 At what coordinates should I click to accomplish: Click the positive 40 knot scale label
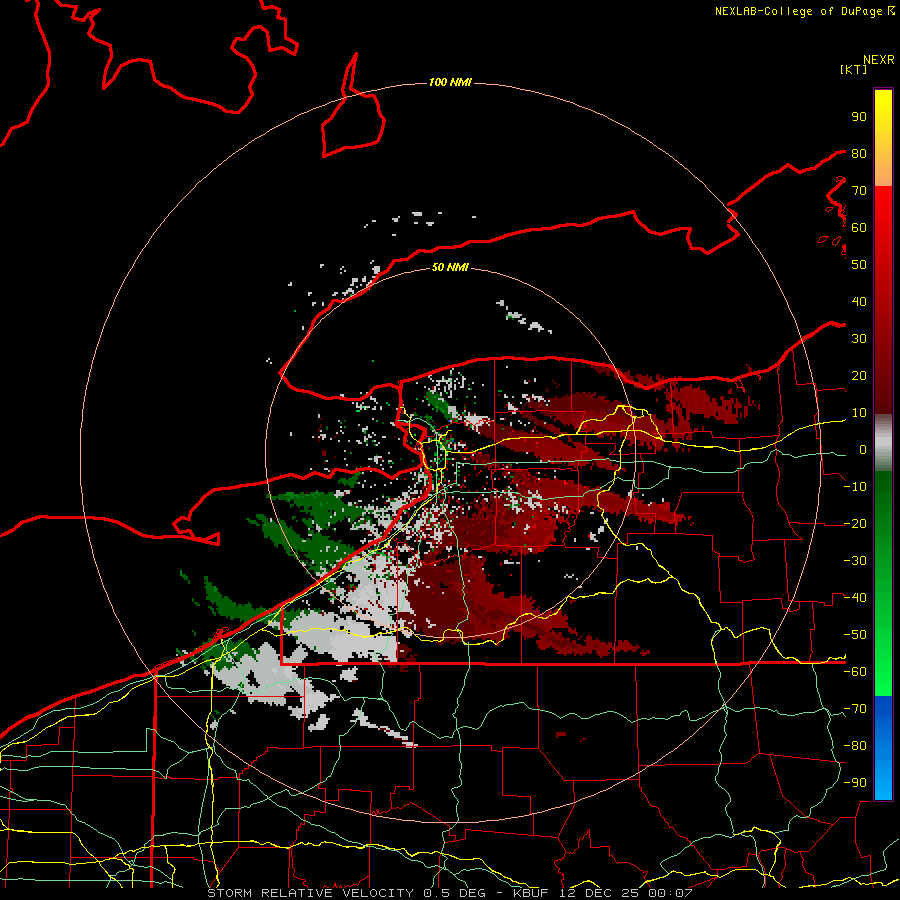[x=859, y=301]
